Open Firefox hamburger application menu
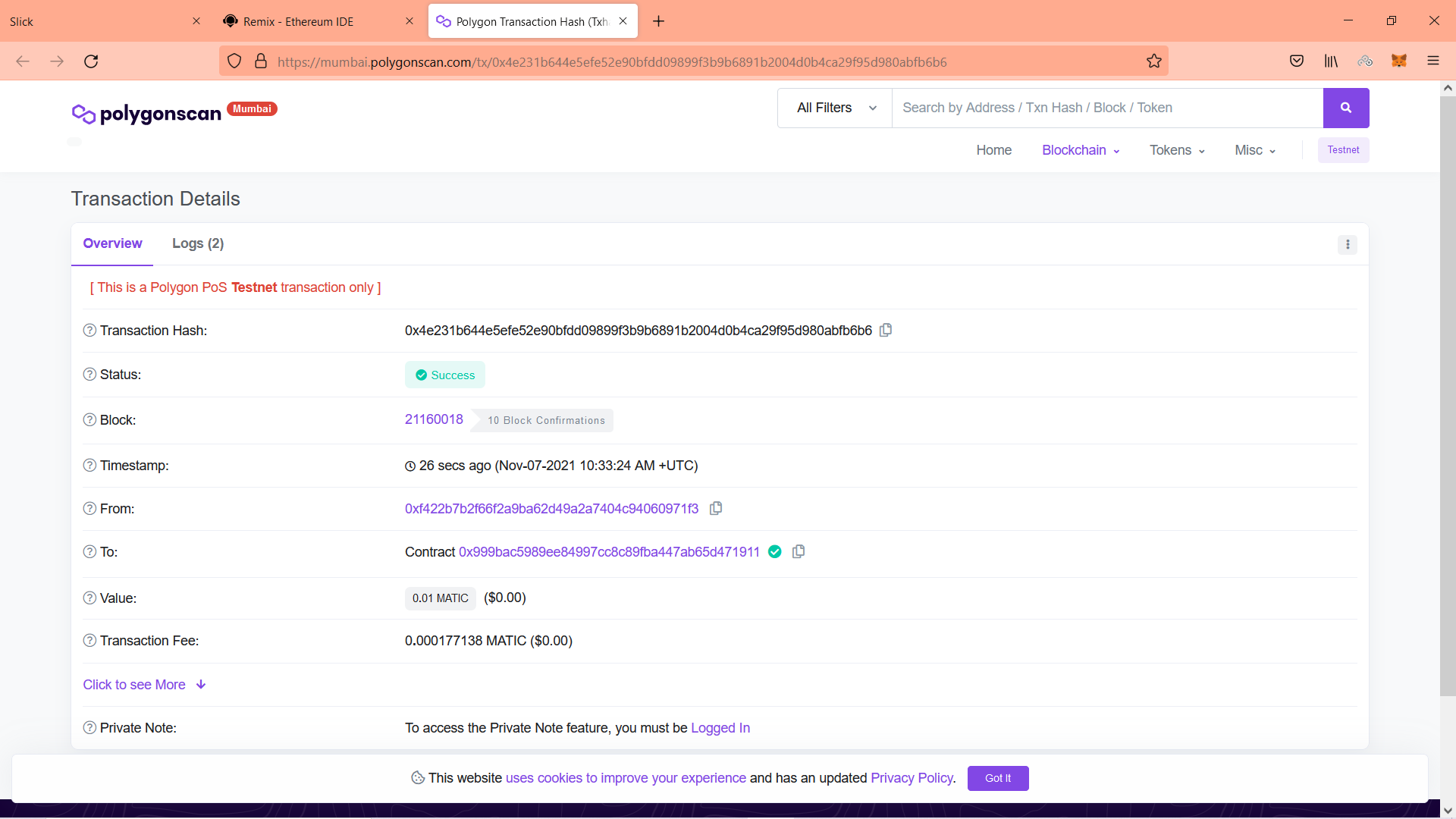The width and height of the screenshot is (1456, 819). [x=1432, y=61]
